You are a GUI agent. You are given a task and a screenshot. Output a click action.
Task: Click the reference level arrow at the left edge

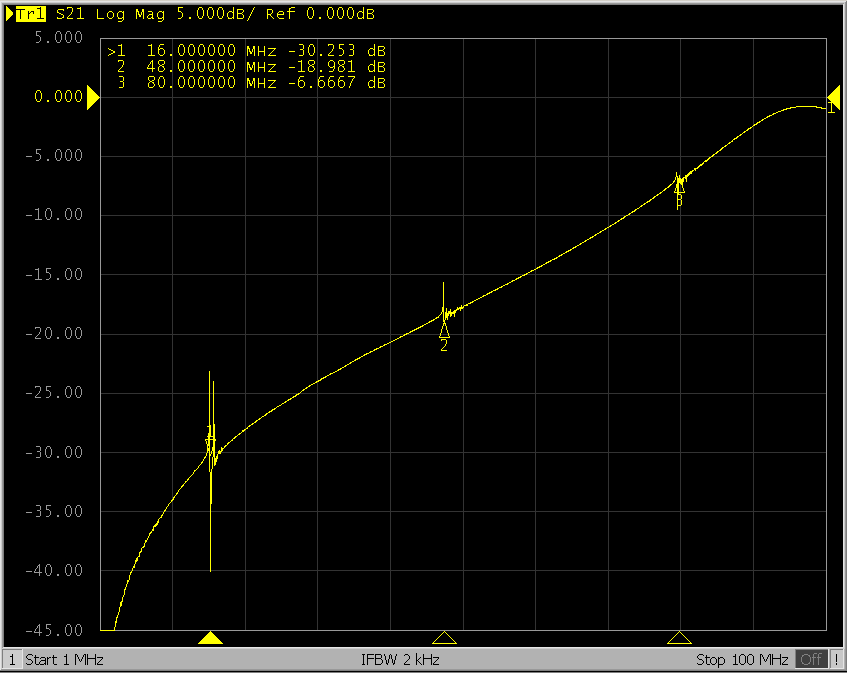tap(93, 98)
